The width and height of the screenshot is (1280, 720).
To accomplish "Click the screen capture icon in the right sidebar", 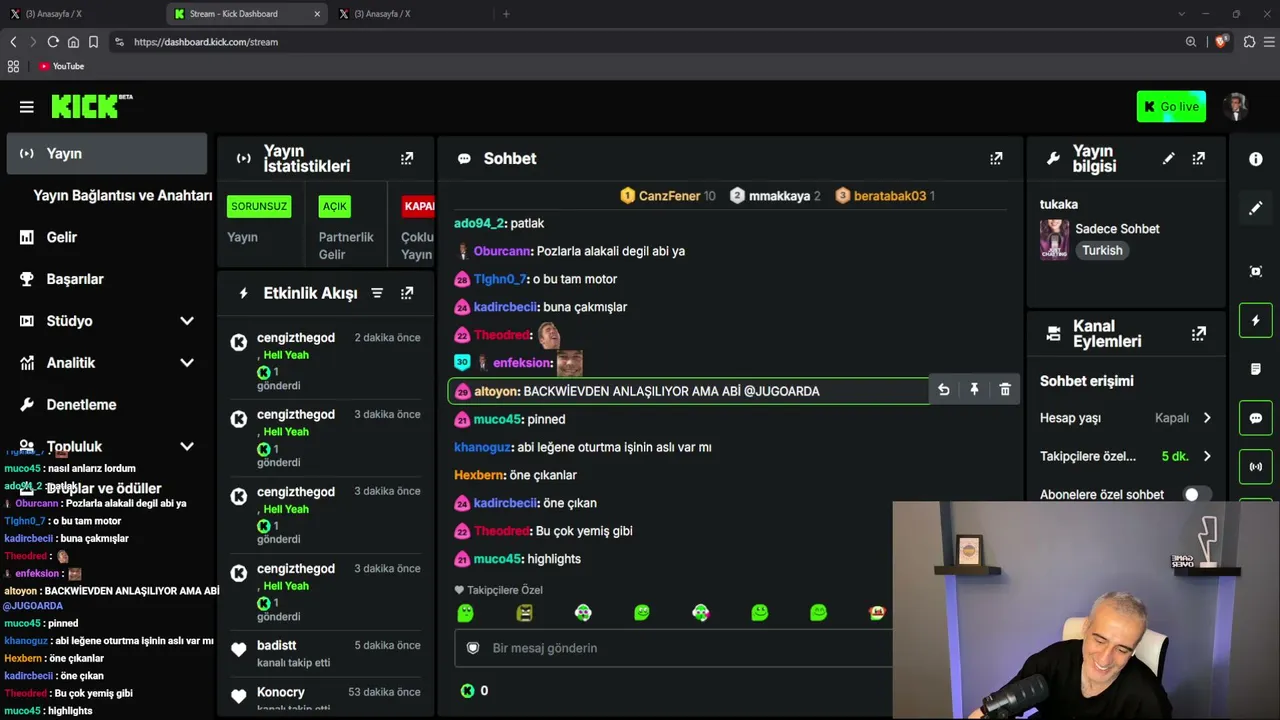I will [1256, 271].
